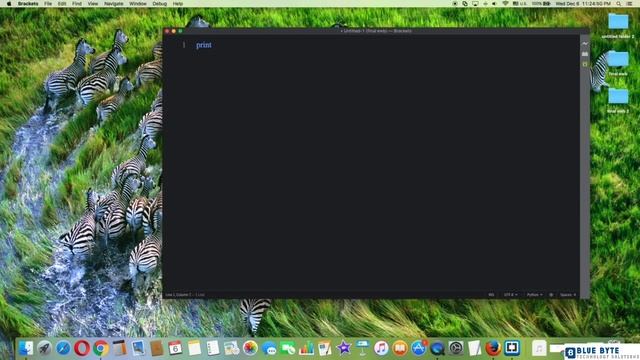This screenshot has width=640, height=360.
Task: Open the Debug menu
Action: point(159,3)
